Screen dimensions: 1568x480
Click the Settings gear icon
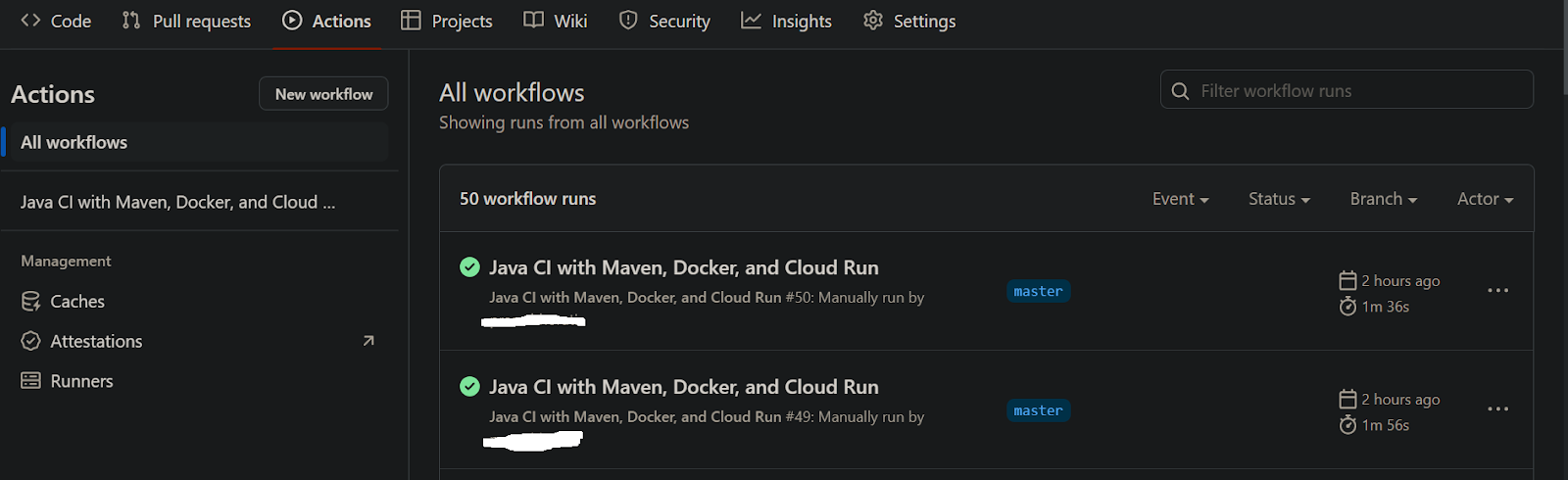pyautogui.click(x=872, y=20)
